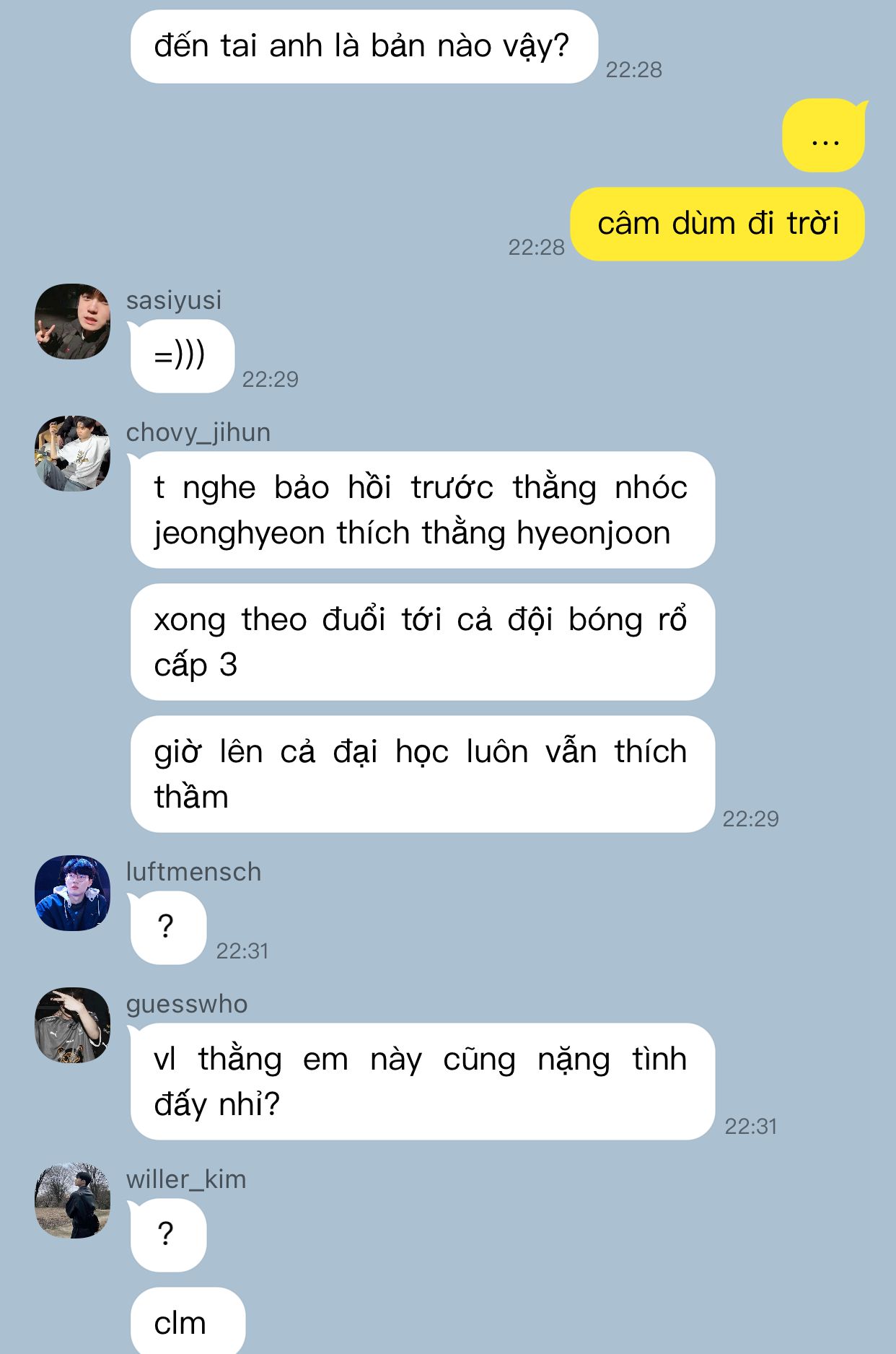Tap the yellow "..." message bubble
This screenshot has height=1354, width=896.
(825, 136)
